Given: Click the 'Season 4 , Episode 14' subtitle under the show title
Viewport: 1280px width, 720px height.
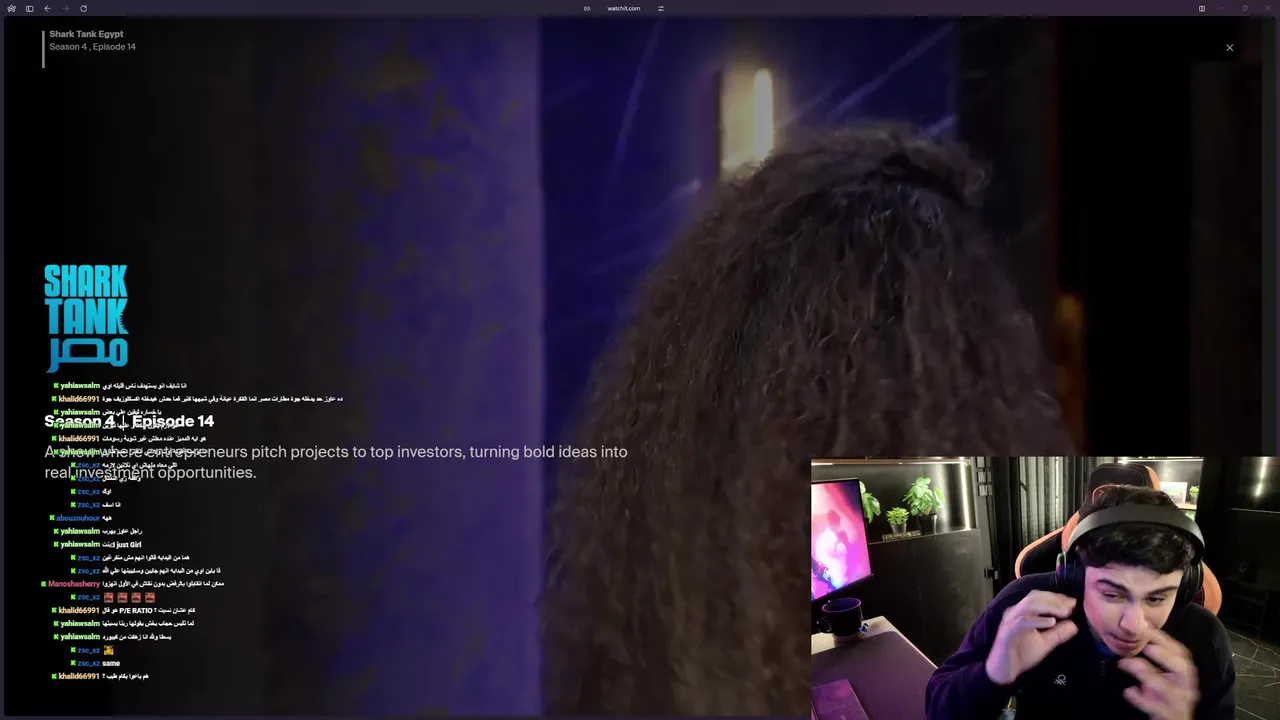Looking at the screenshot, I should click(92, 47).
